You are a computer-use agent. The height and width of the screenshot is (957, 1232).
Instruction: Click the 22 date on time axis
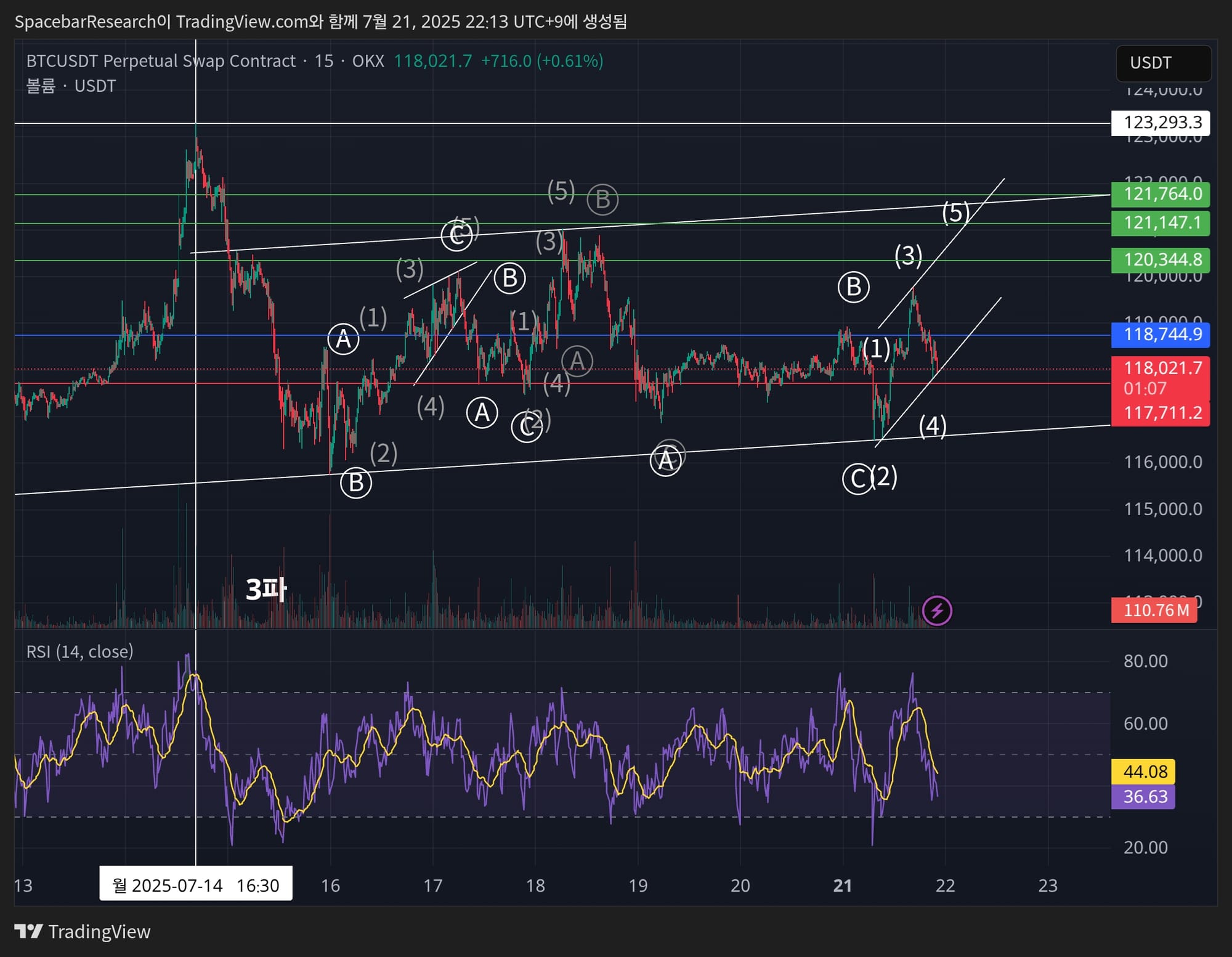[945, 886]
